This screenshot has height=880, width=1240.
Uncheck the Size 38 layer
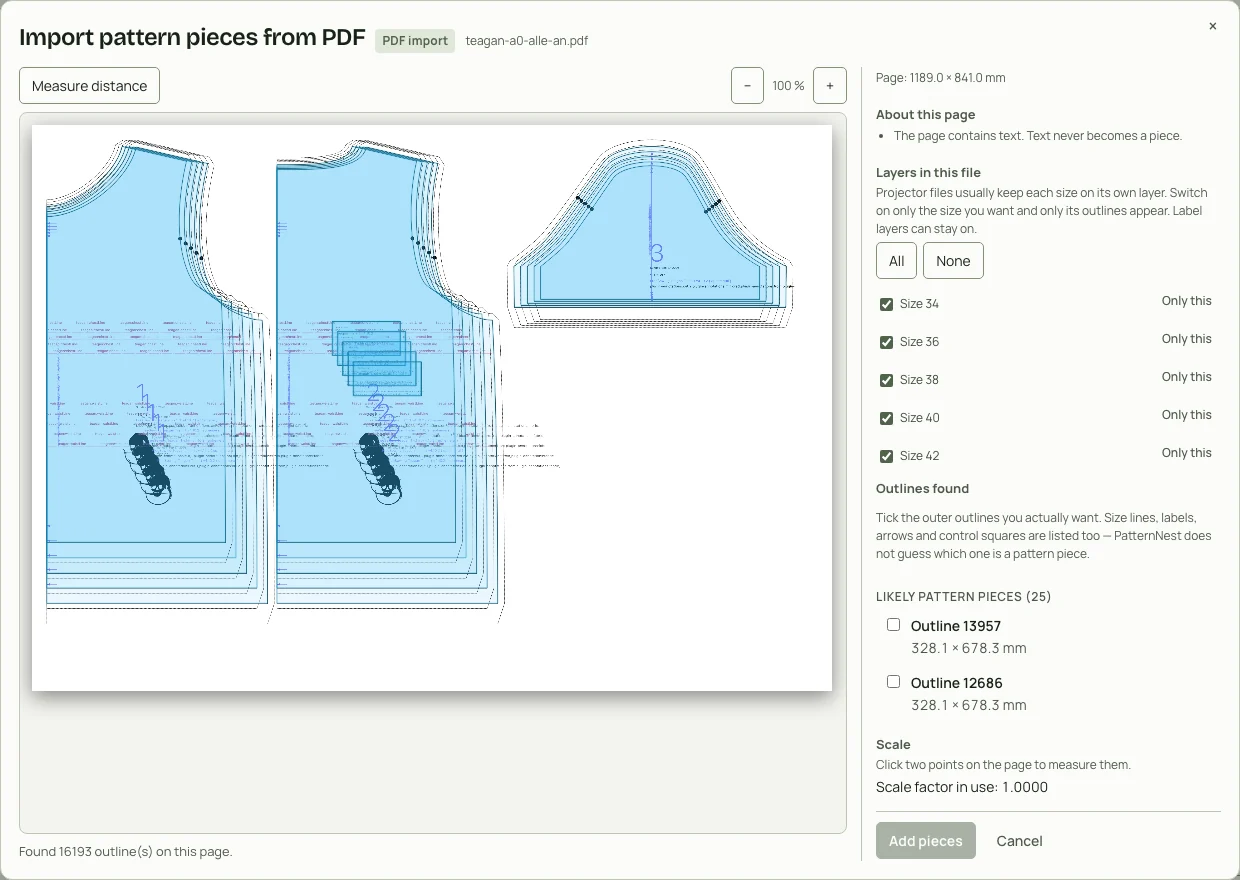click(886, 380)
